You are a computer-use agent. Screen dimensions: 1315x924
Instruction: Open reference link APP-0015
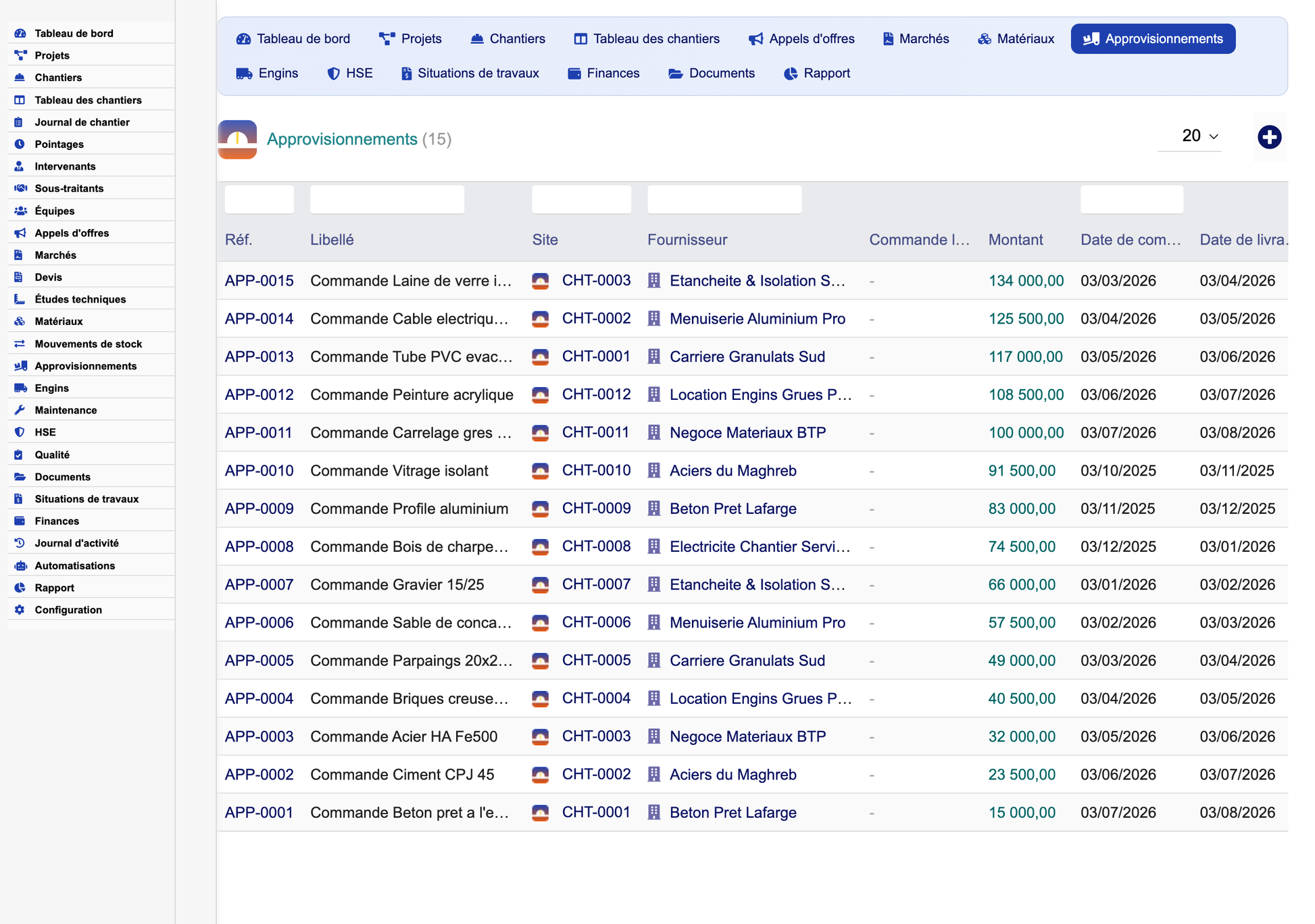(259, 281)
